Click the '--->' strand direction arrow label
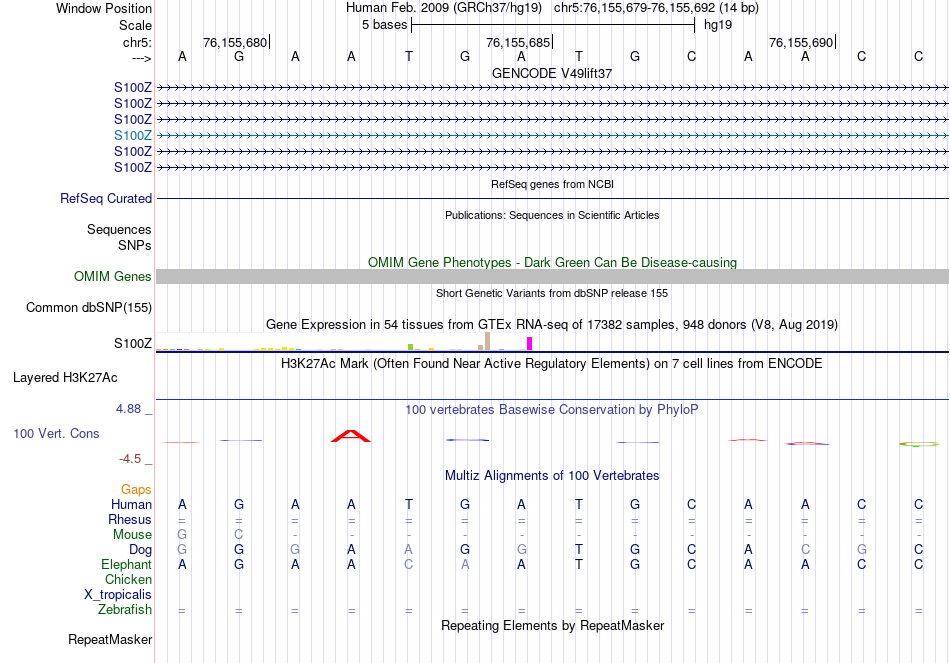The width and height of the screenshot is (950, 663). 141,58
